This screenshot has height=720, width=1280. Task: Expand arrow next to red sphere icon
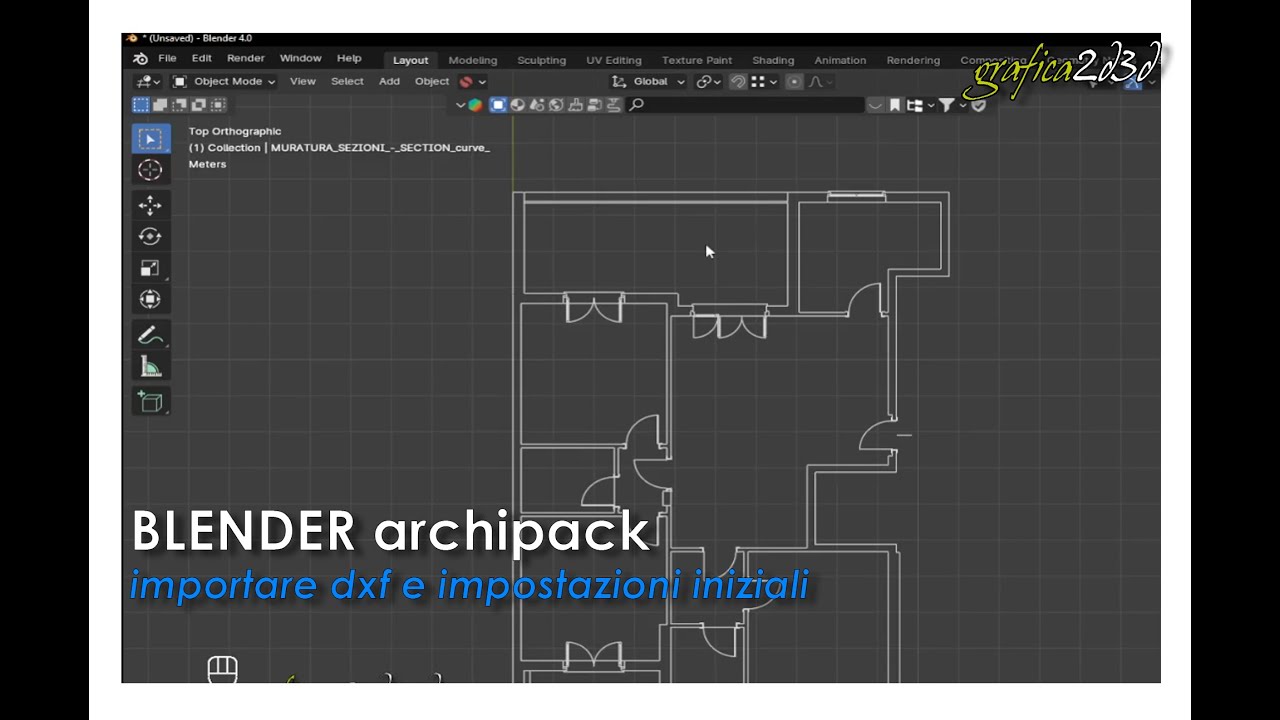(482, 82)
